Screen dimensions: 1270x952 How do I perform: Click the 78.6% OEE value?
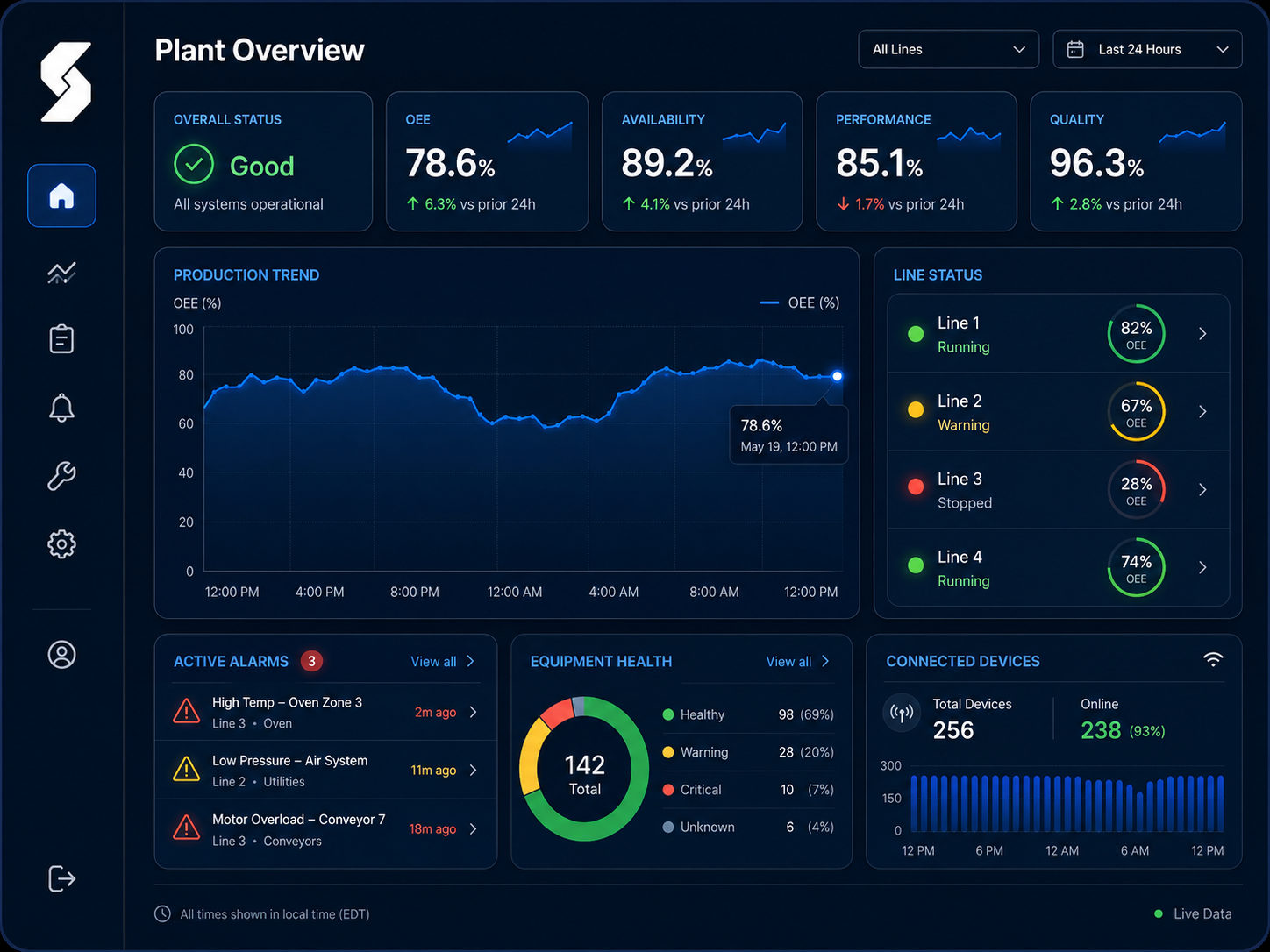point(450,164)
